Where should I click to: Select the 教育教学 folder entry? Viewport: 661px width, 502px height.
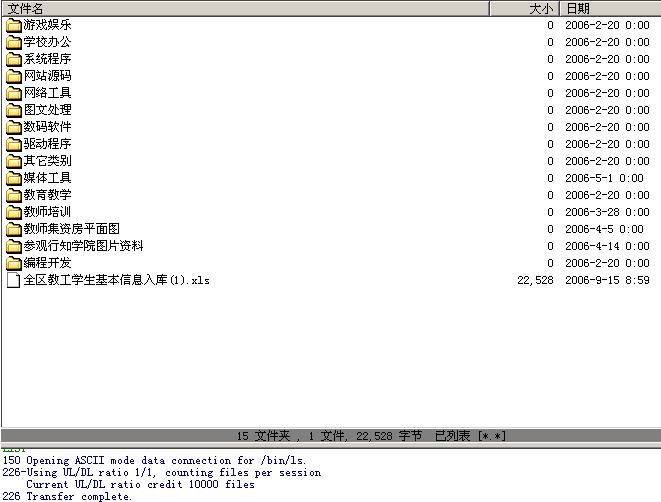(47, 195)
